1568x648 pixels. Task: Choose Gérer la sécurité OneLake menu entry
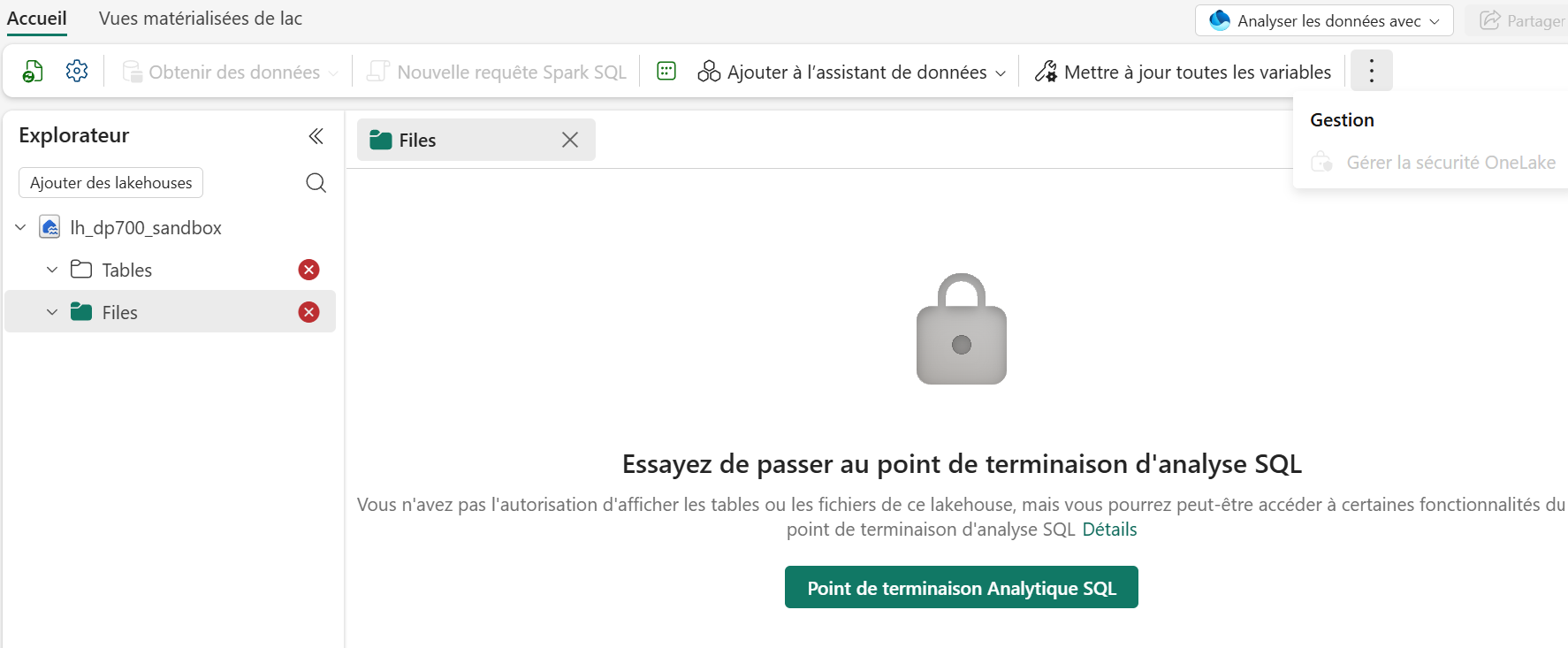1432,162
